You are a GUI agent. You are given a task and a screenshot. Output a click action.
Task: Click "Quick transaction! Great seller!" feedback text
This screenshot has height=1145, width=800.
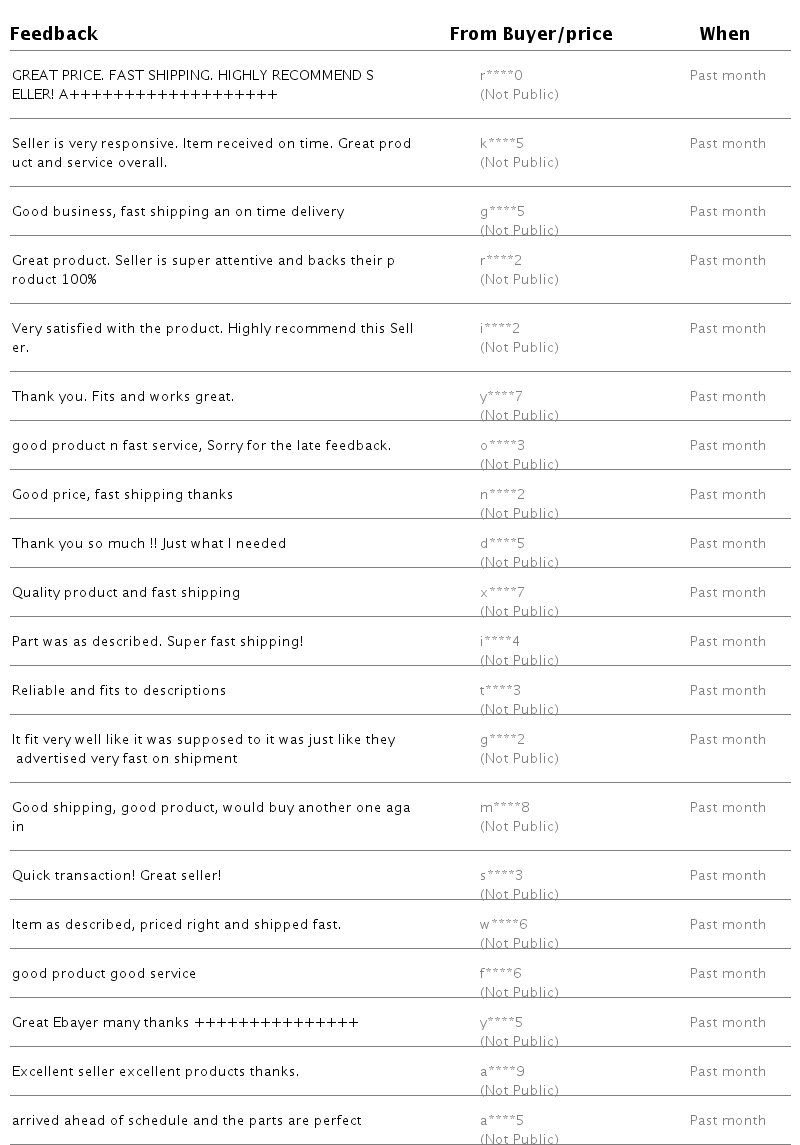coord(117,876)
